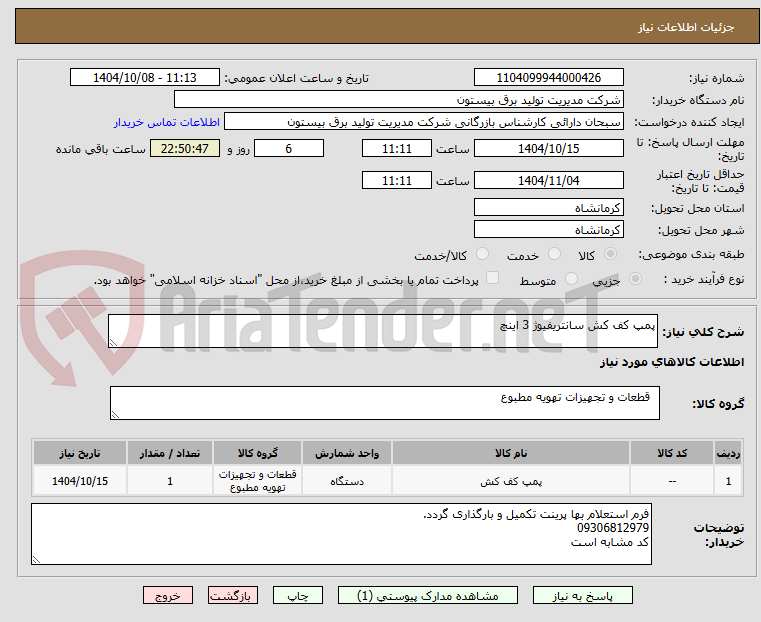Click the تعداد / مقدار column header
Screen dimensions: 761x622
click(170, 453)
